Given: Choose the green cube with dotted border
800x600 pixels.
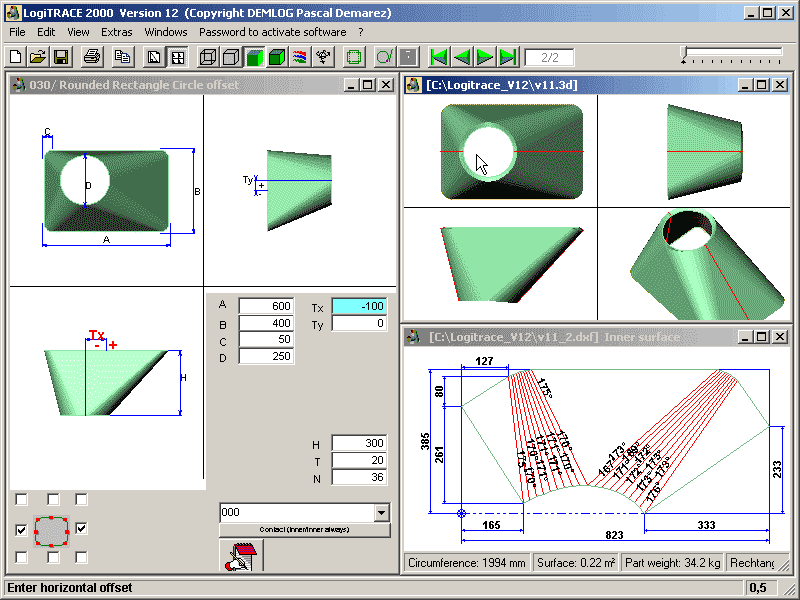Looking at the screenshot, I should pos(254,57).
